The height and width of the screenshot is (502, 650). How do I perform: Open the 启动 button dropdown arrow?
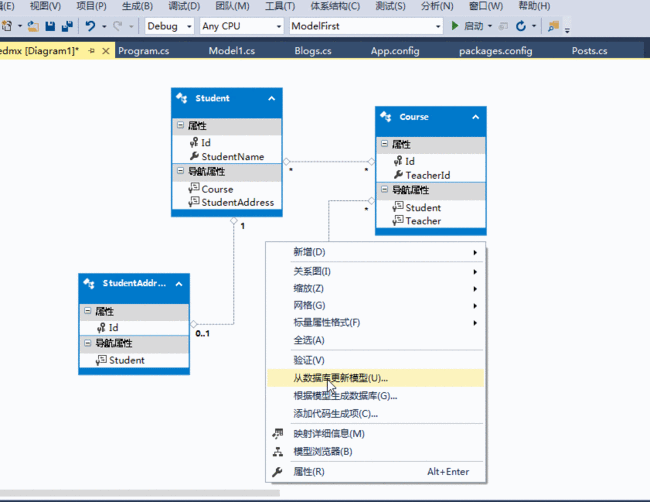[x=490, y=26]
